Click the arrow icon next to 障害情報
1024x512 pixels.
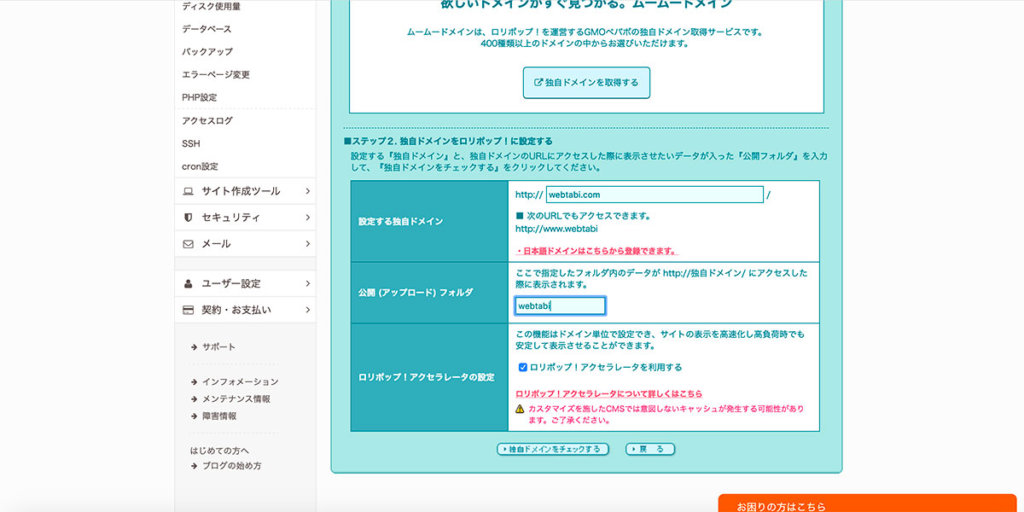[x=193, y=416]
